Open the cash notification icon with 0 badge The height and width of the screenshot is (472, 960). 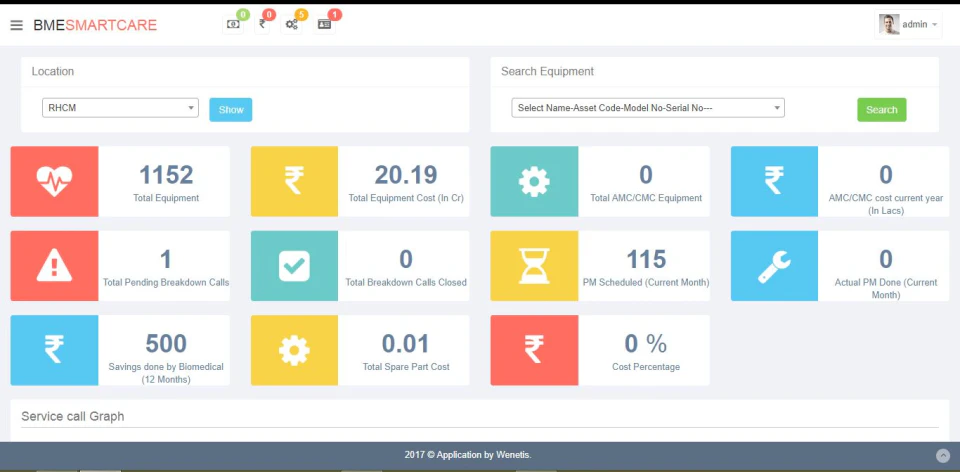pyautogui.click(x=233, y=24)
